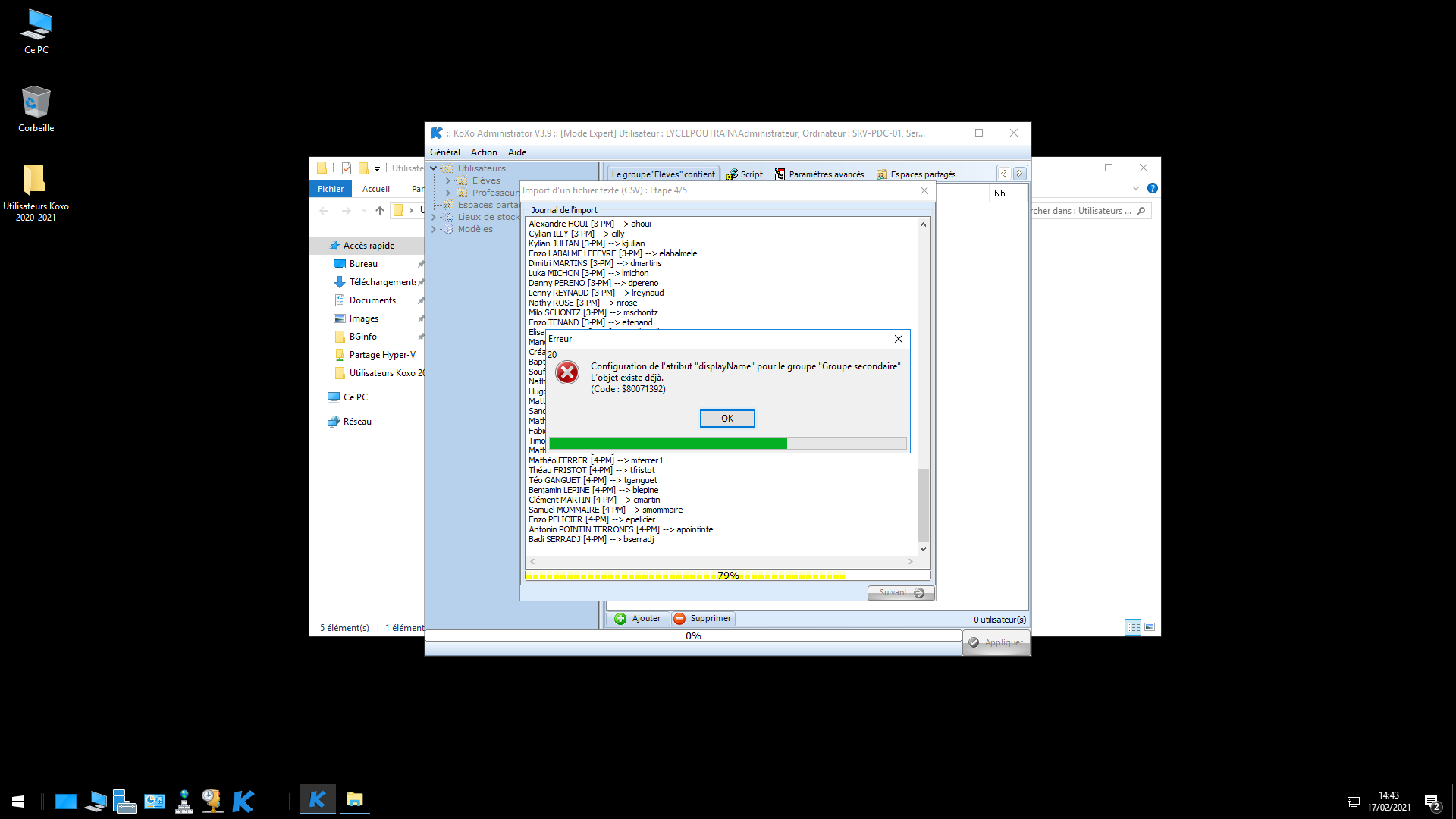Click the Explorer search magnifier icon
The height and width of the screenshot is (819, 1456).
coord(1141,211)
